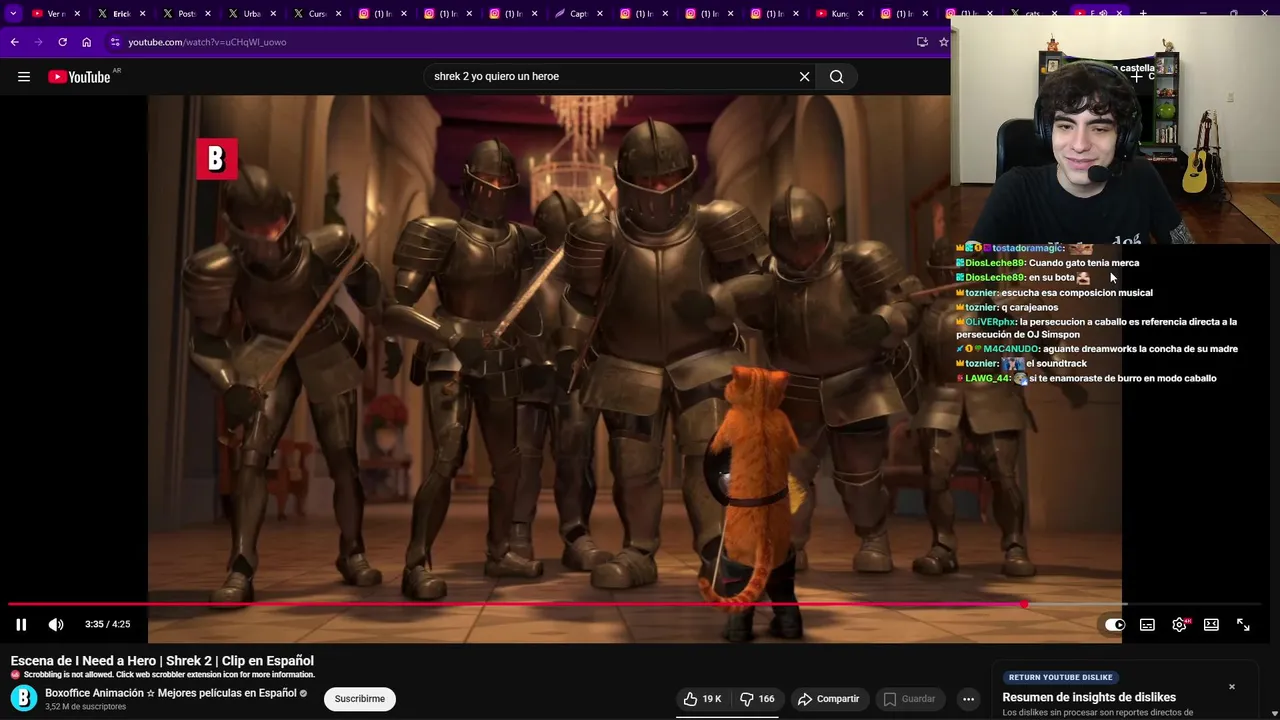
Task: Open the site info icon in the address bar
Action: click(x=115, y=42)
